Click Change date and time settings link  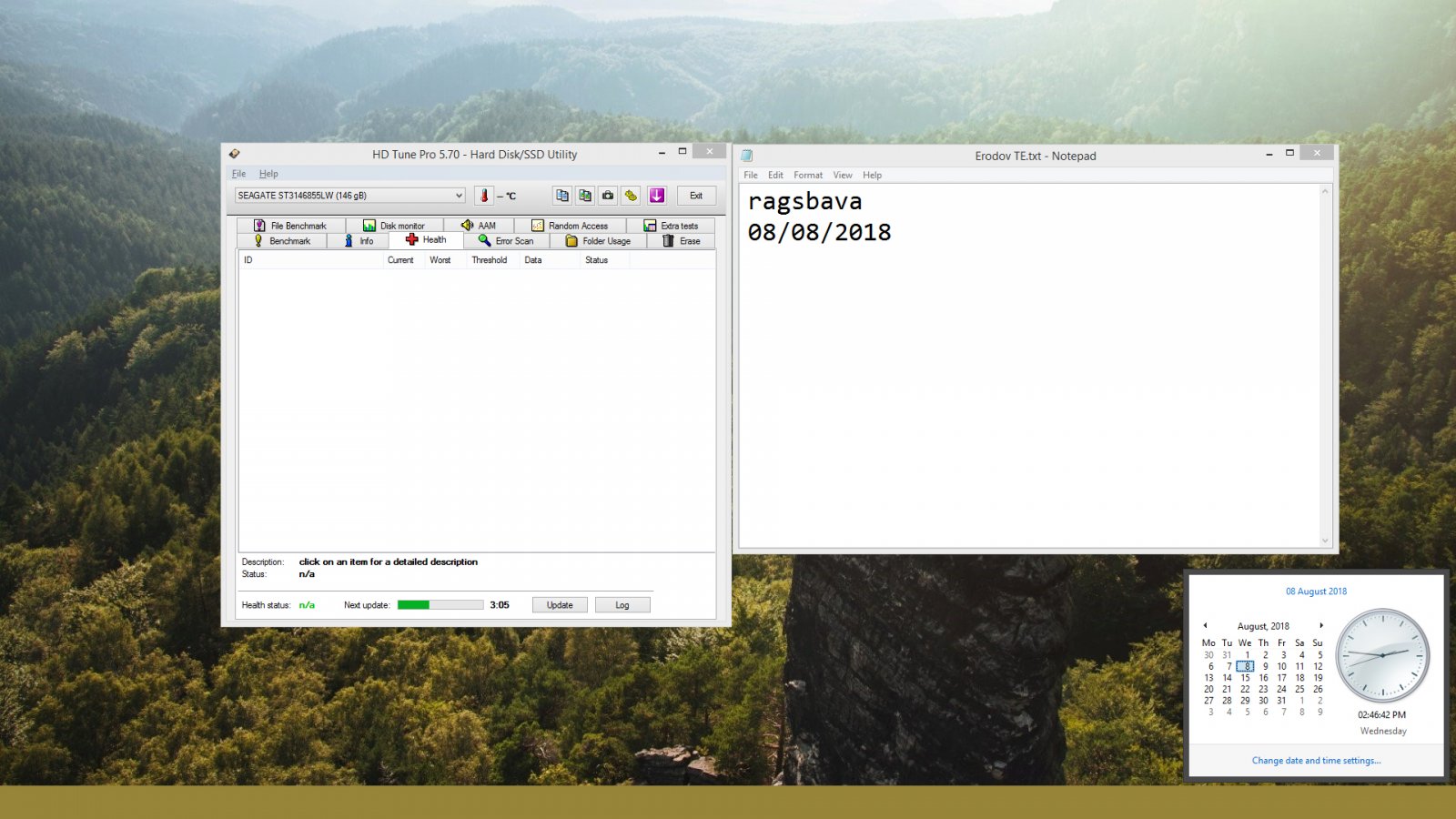click(x=1316, y=761)
